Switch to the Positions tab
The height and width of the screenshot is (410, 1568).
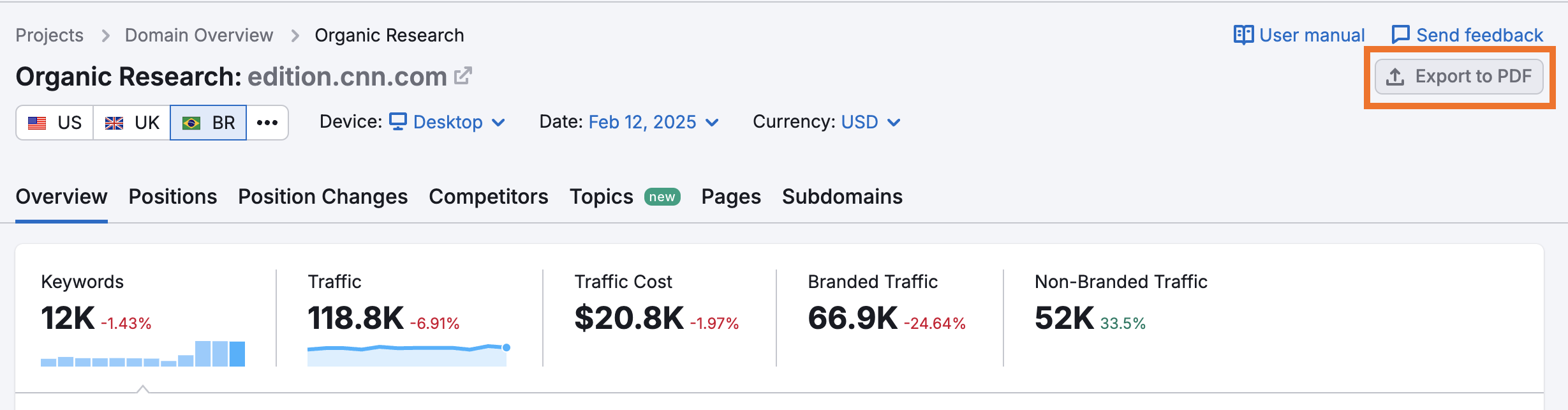[x=173, y=197]
